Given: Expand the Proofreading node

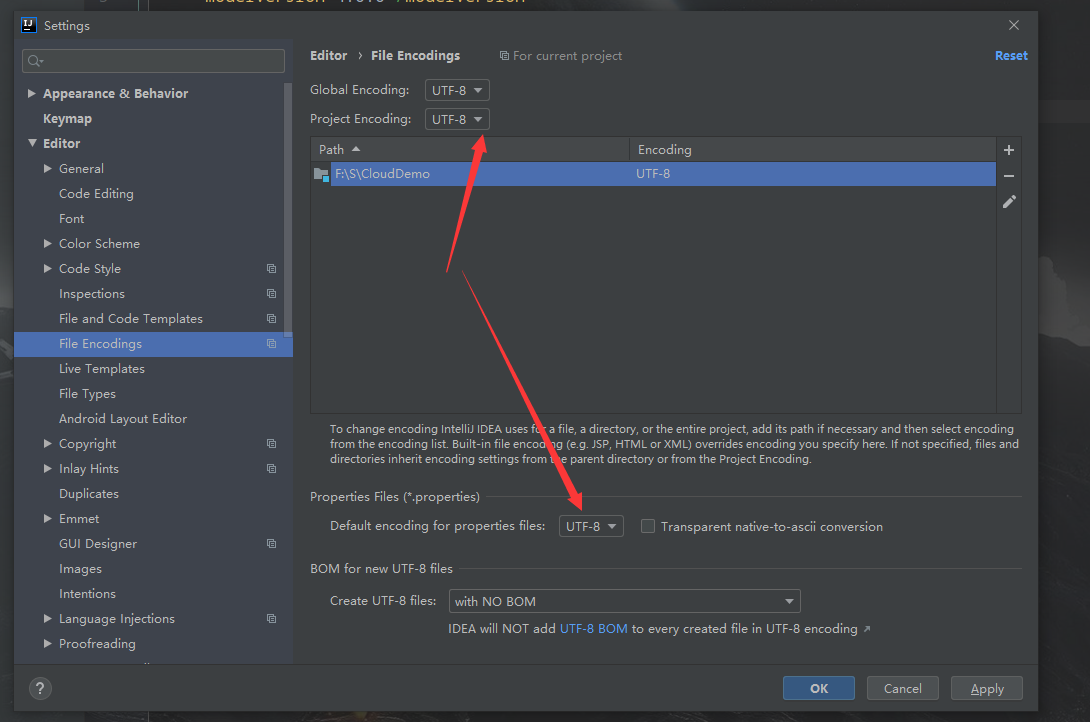Looking at the screenshot, I should [48, 644].
